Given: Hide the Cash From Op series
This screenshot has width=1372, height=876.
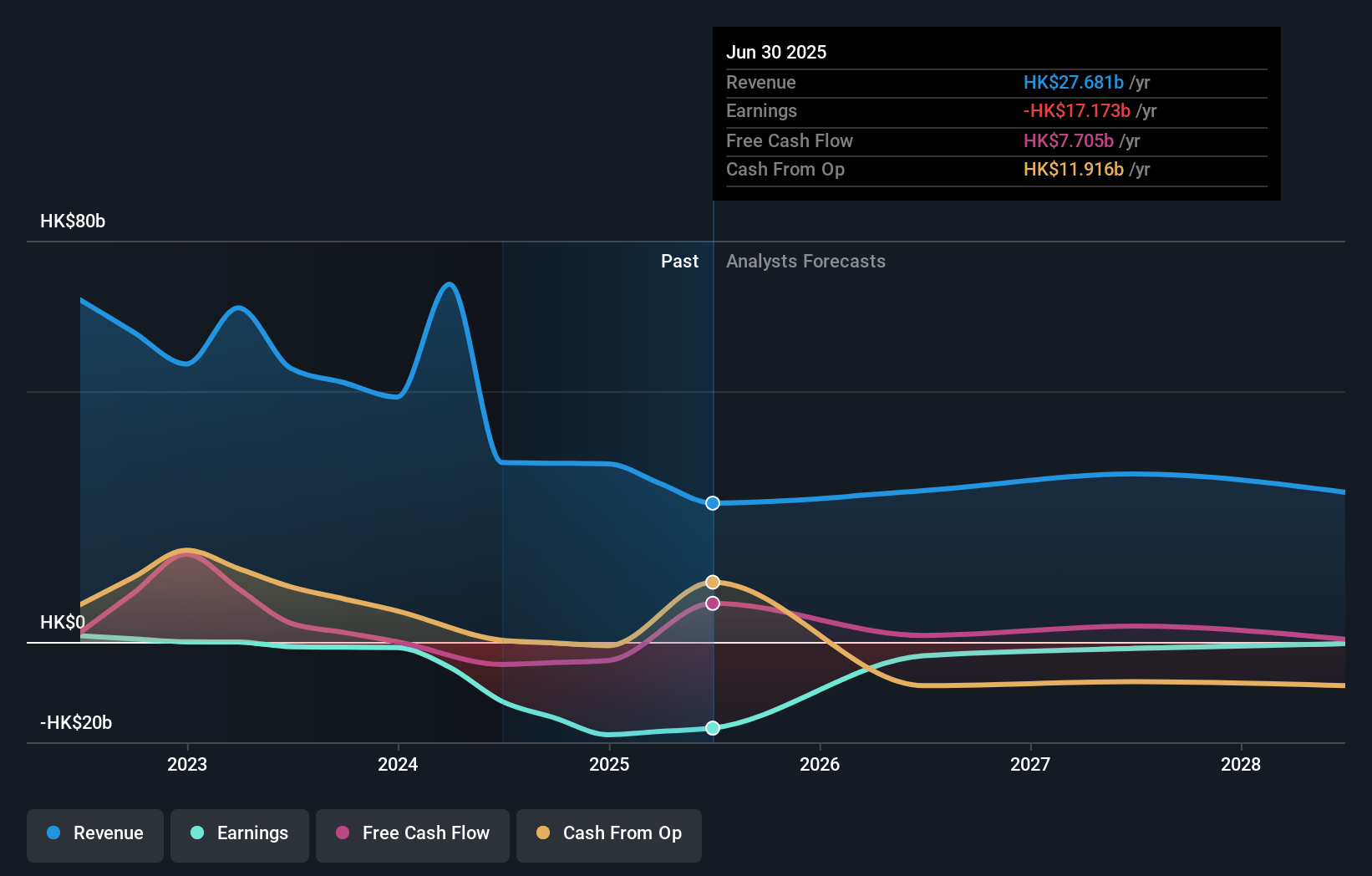Looking at the screenshot, I should pos(609,833).
